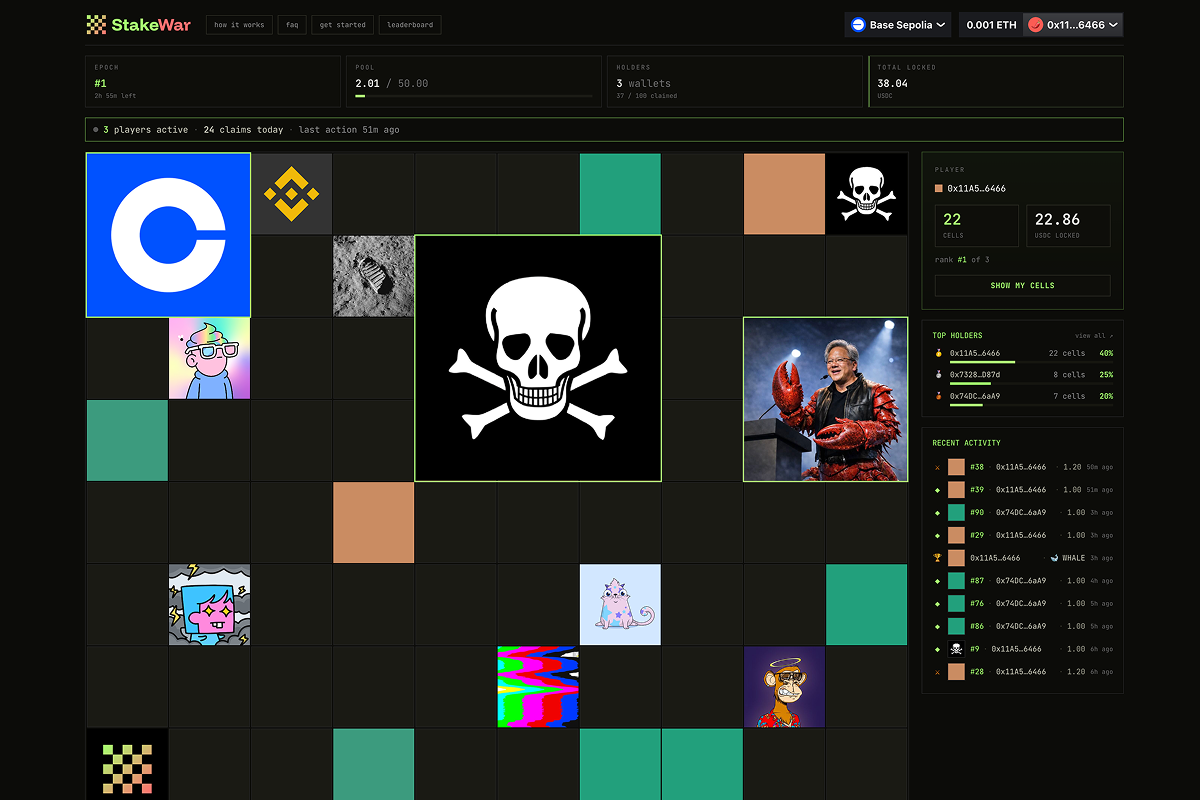Click the 'WHALE' label in Recent Activity
Viewport: 1200px width, 800px height.
pyautogui.click(x=1074, y=558)
